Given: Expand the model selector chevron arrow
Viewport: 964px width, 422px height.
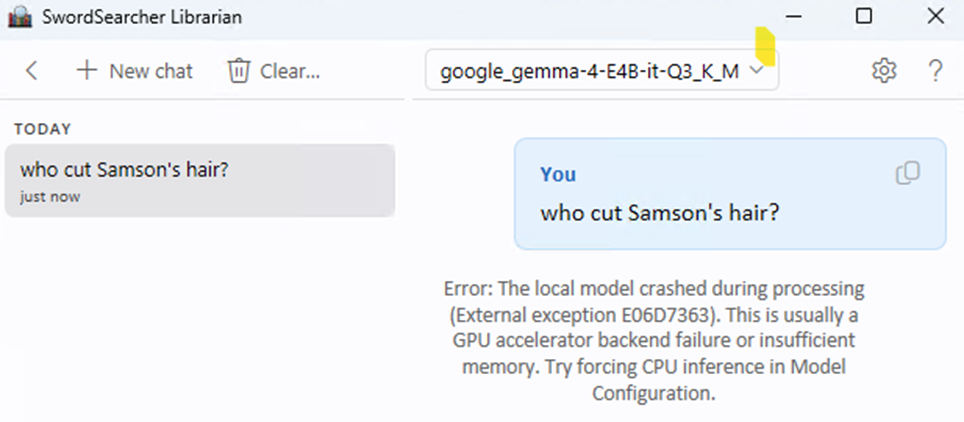Looking at the screenshot, I should point(757,71).
